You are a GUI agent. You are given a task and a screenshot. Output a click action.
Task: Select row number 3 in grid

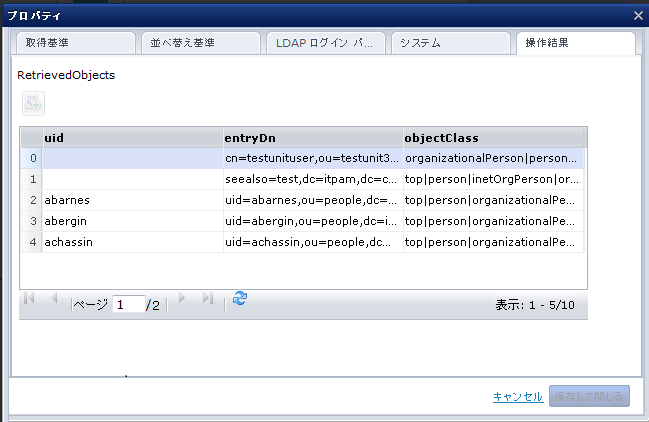pyautogui.click(x=31, y=221)
